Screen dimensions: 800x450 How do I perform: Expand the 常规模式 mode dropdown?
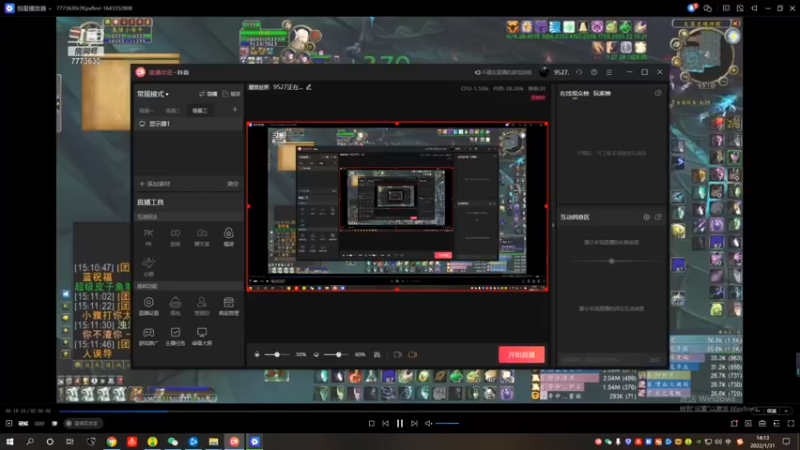coord(153,94)
